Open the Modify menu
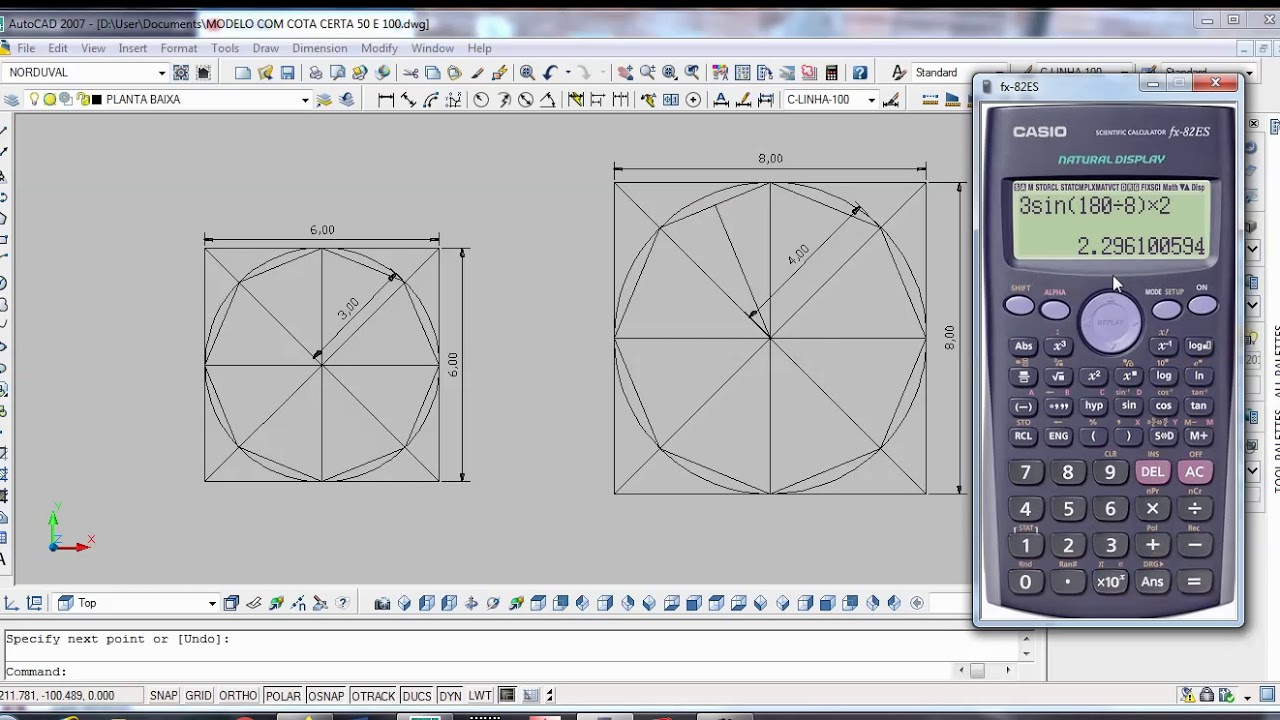Viewport: 1280px width, 720px height. tap(379, 48)
